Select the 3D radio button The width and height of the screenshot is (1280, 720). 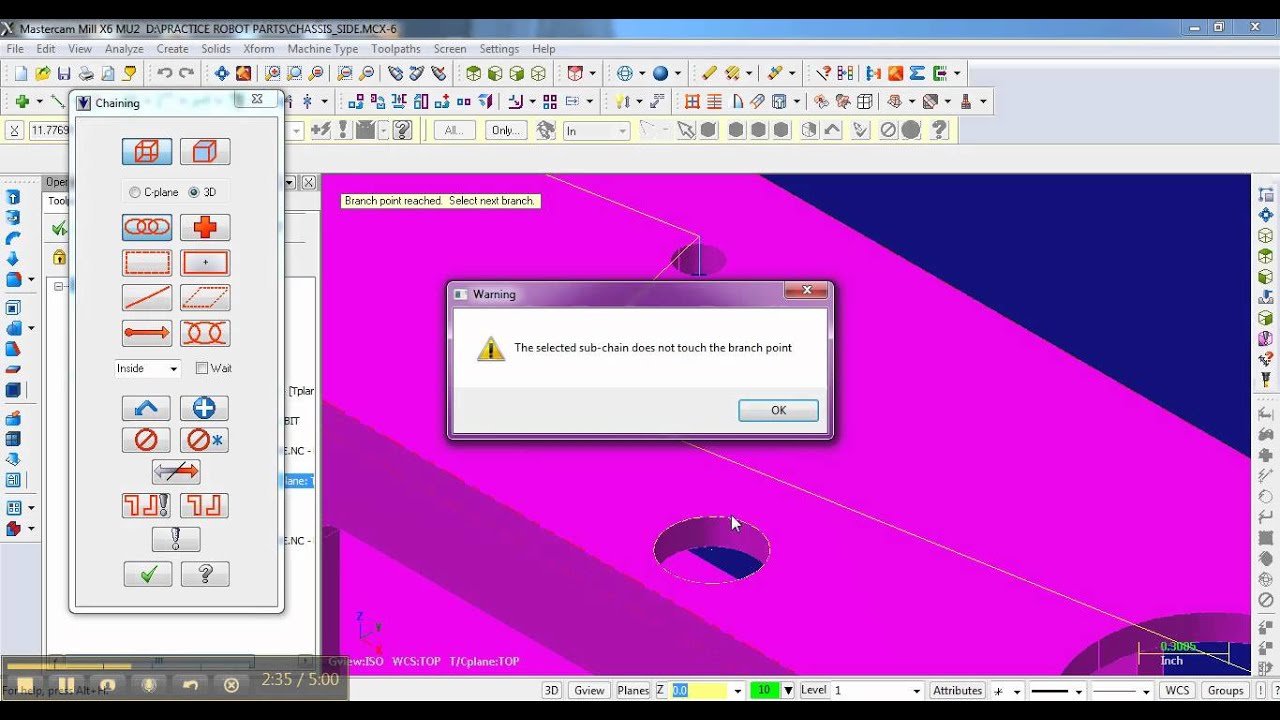pyautogui.click(x=194, y=192)
